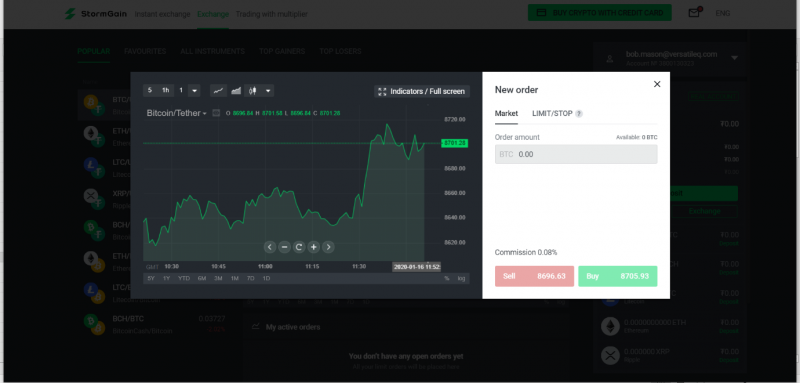Screen dimensions: 800x383
Task: Select the line chart type icon
Action: click(x=218, y=91)
